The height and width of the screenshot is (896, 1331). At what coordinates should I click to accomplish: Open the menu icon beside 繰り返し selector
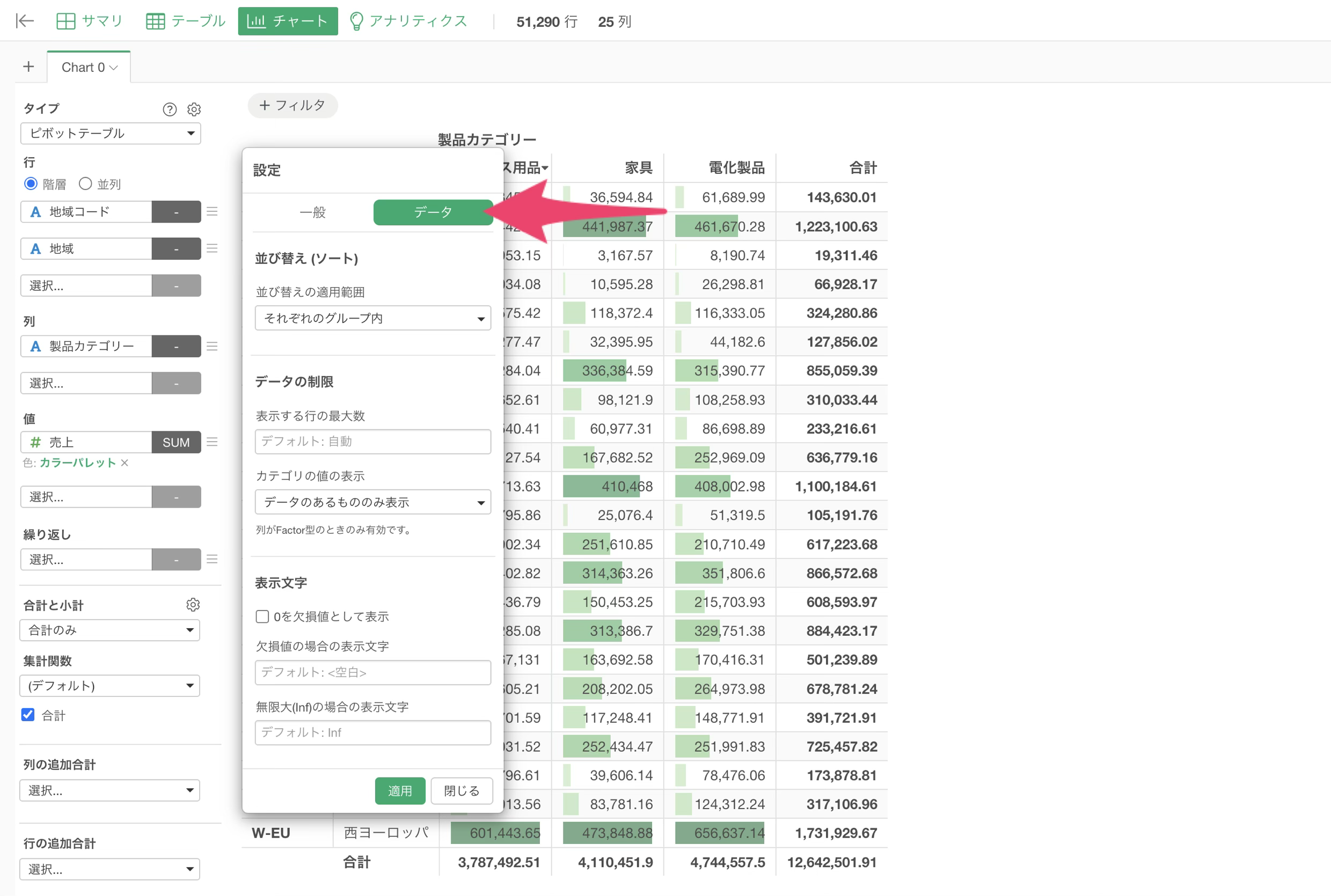coord(212,560)
